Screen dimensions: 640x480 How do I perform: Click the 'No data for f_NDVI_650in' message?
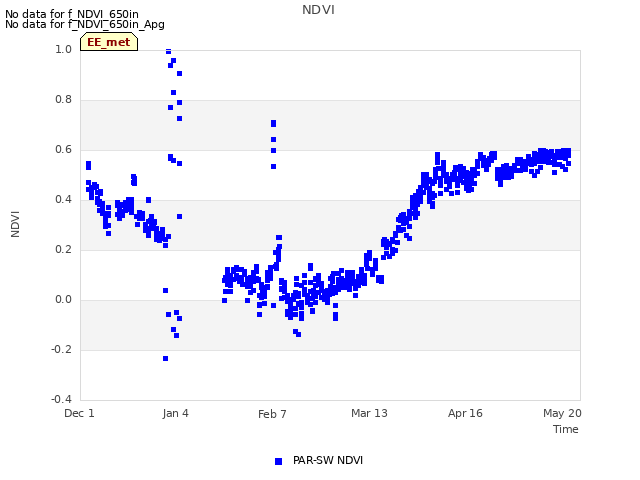click(x=72, y=14)
